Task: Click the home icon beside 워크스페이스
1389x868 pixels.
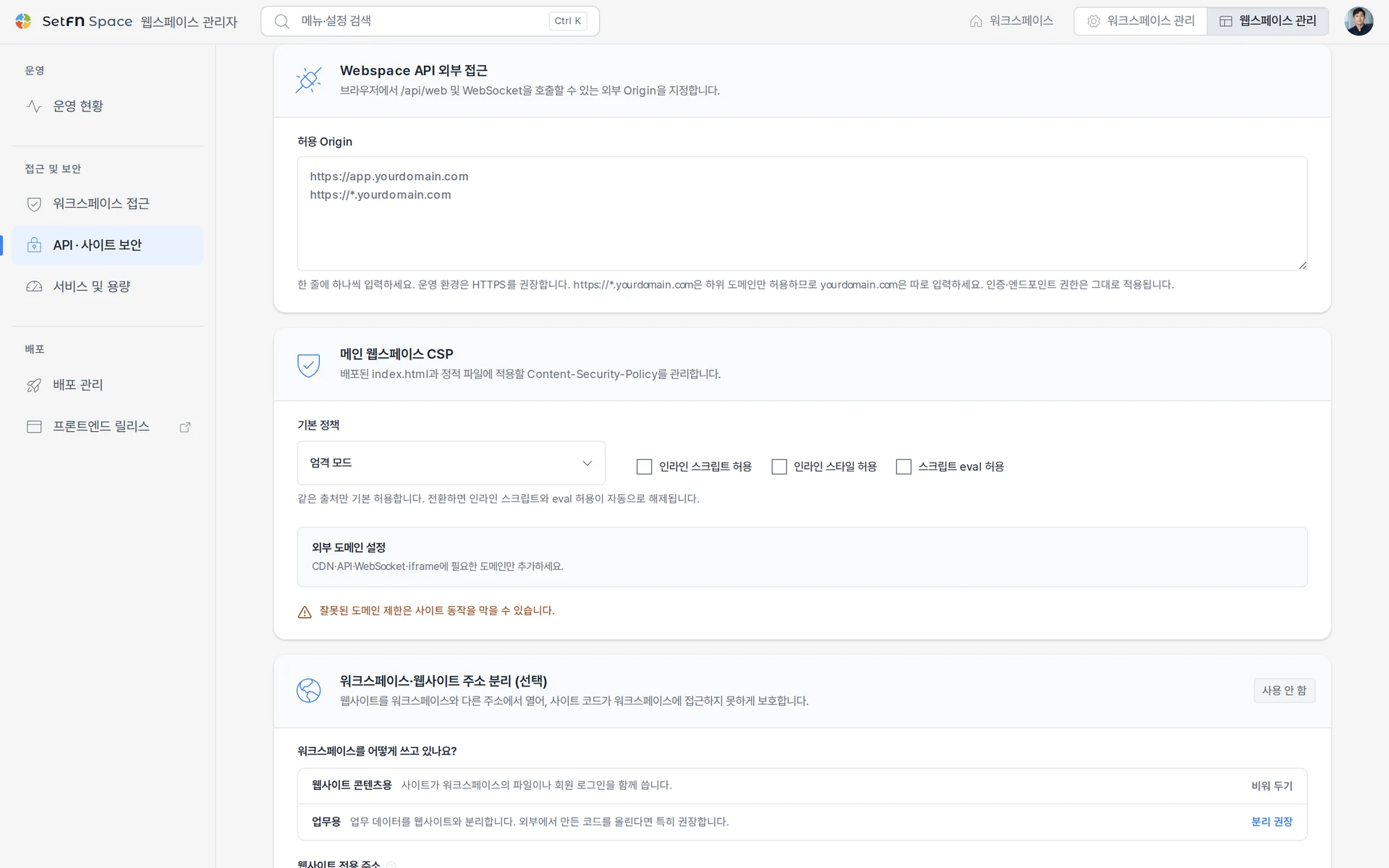Action: [x=976, y=21]
